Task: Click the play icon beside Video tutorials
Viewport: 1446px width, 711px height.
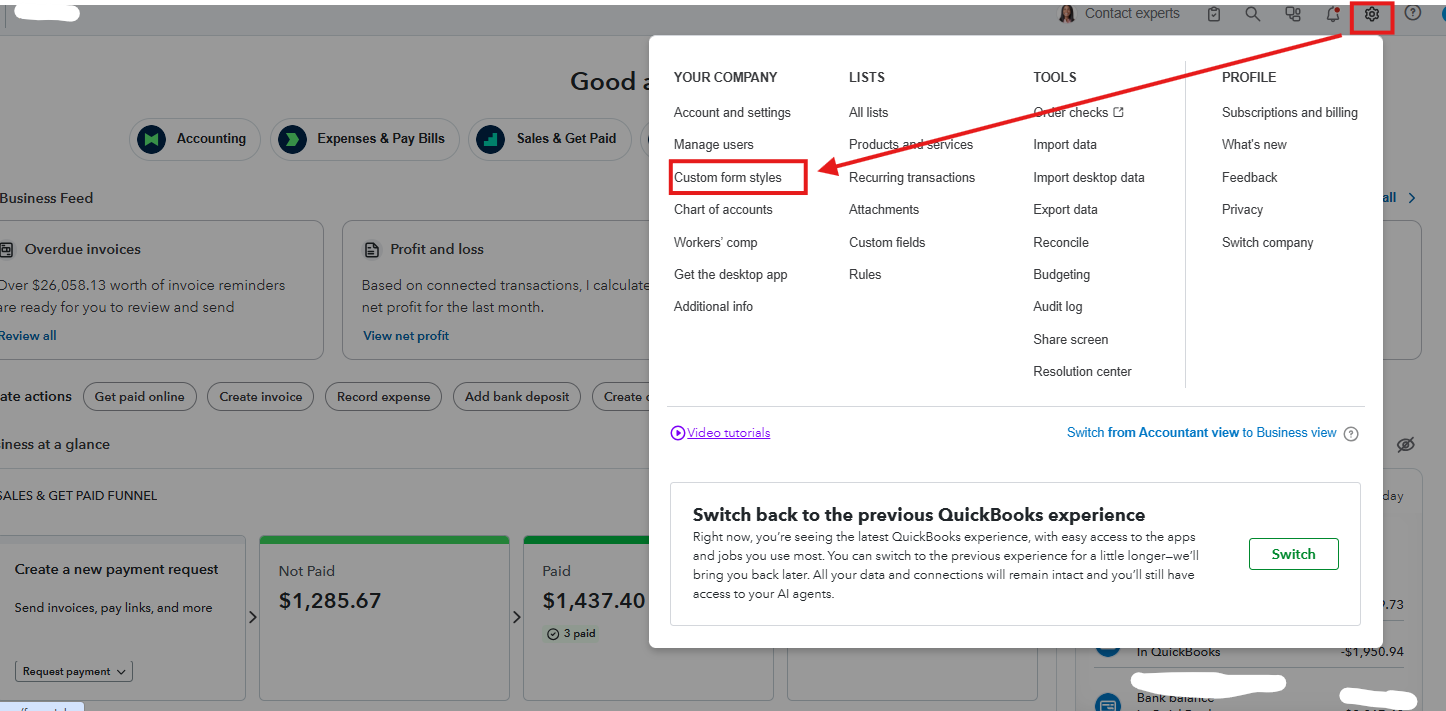Action: (678, 433)
